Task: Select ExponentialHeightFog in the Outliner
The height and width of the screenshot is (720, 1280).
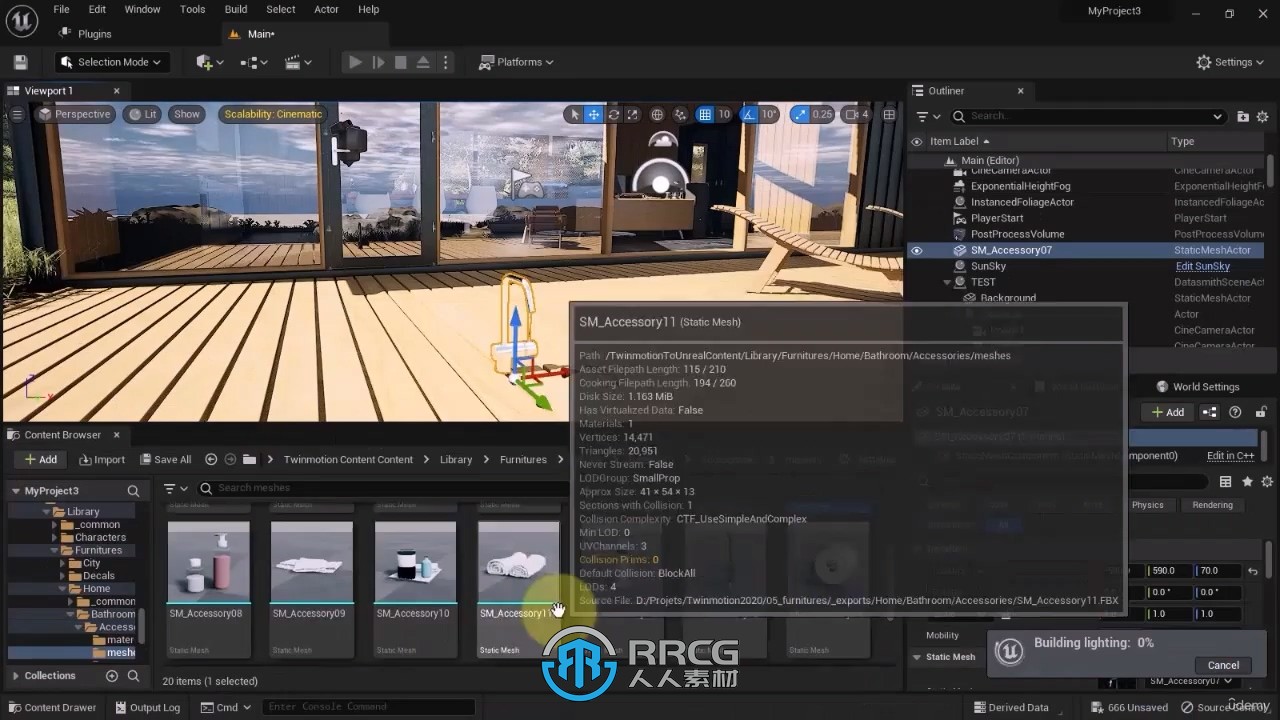Action: (x=1020, y=186)
